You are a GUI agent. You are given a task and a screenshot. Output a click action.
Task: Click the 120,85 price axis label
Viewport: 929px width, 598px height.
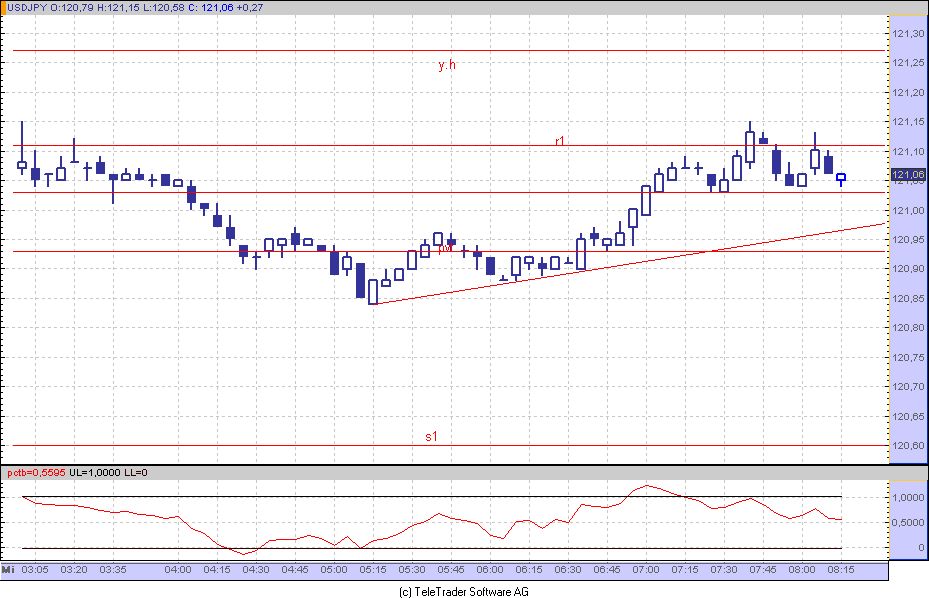pos(908,298)
